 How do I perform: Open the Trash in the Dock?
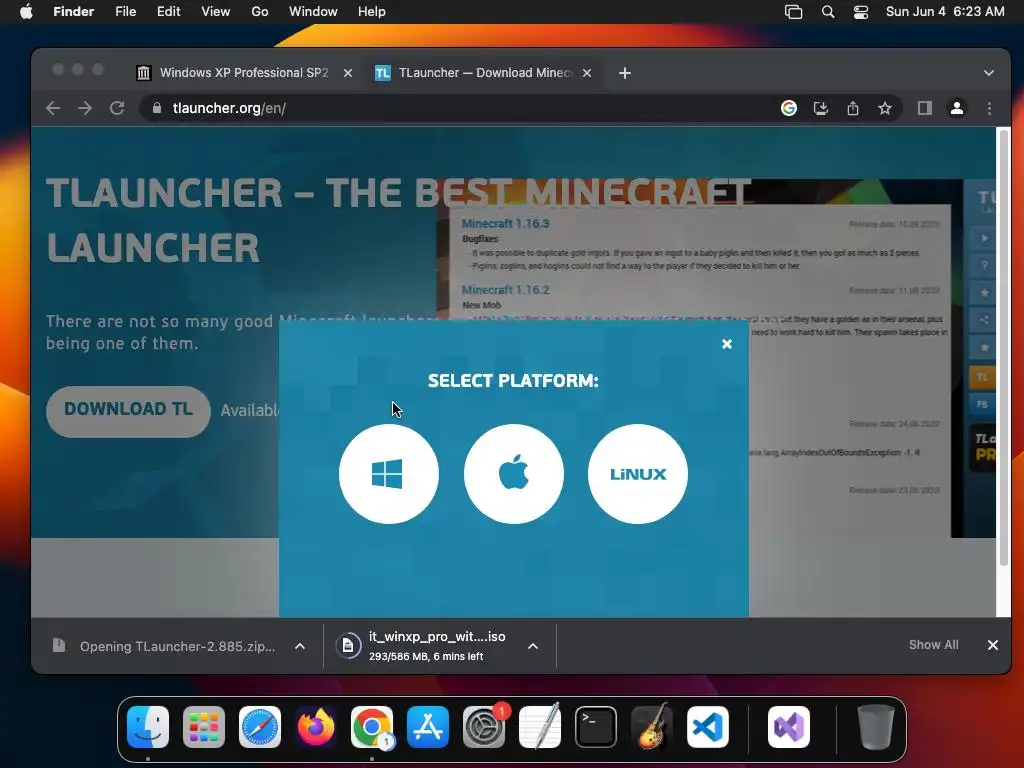[x=876, y=727]
